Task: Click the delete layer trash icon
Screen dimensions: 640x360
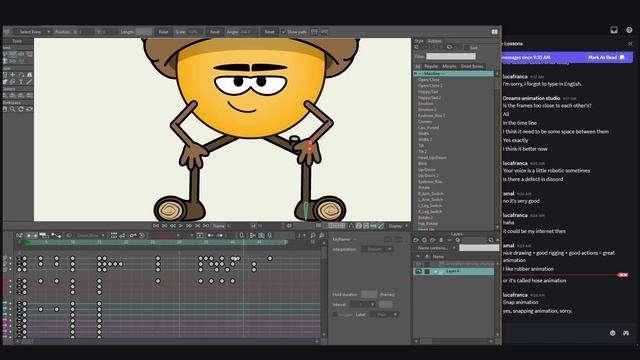Action: [441, 240]
